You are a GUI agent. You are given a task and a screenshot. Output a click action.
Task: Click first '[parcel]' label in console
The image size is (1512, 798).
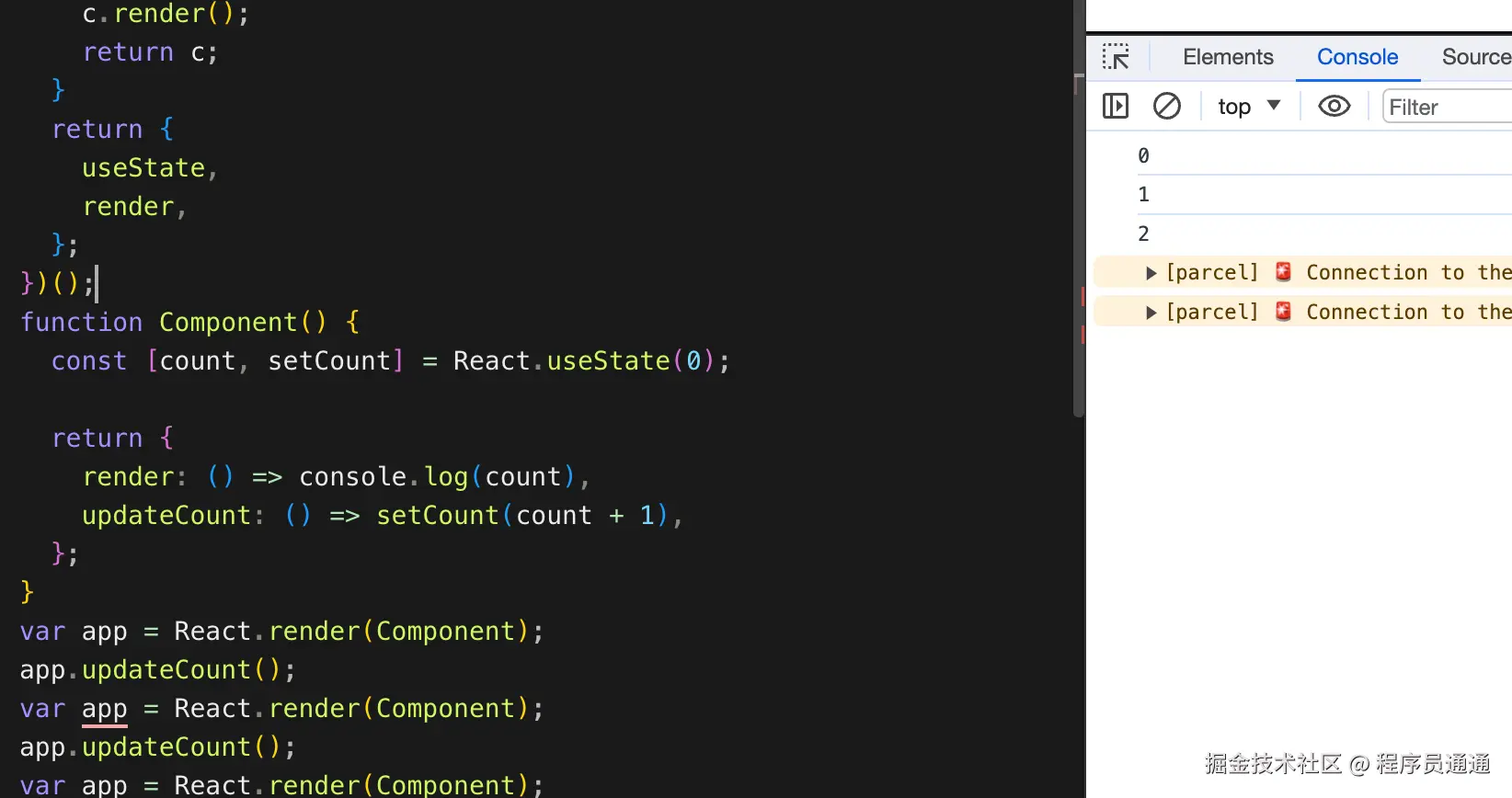coord(1211,272)
